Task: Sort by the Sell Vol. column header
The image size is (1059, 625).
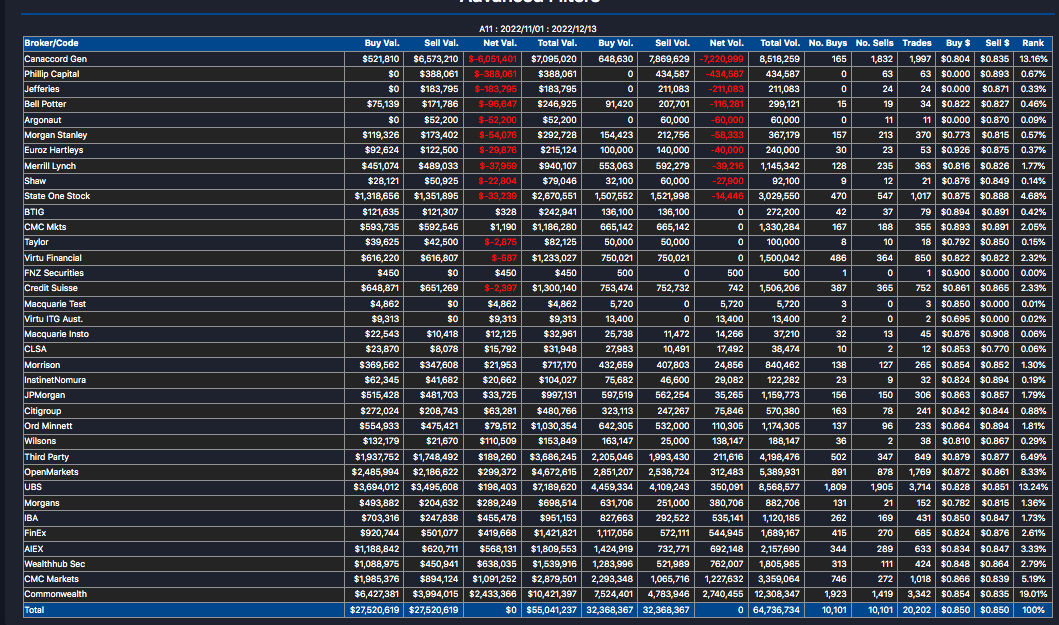Action: [672, 43]
